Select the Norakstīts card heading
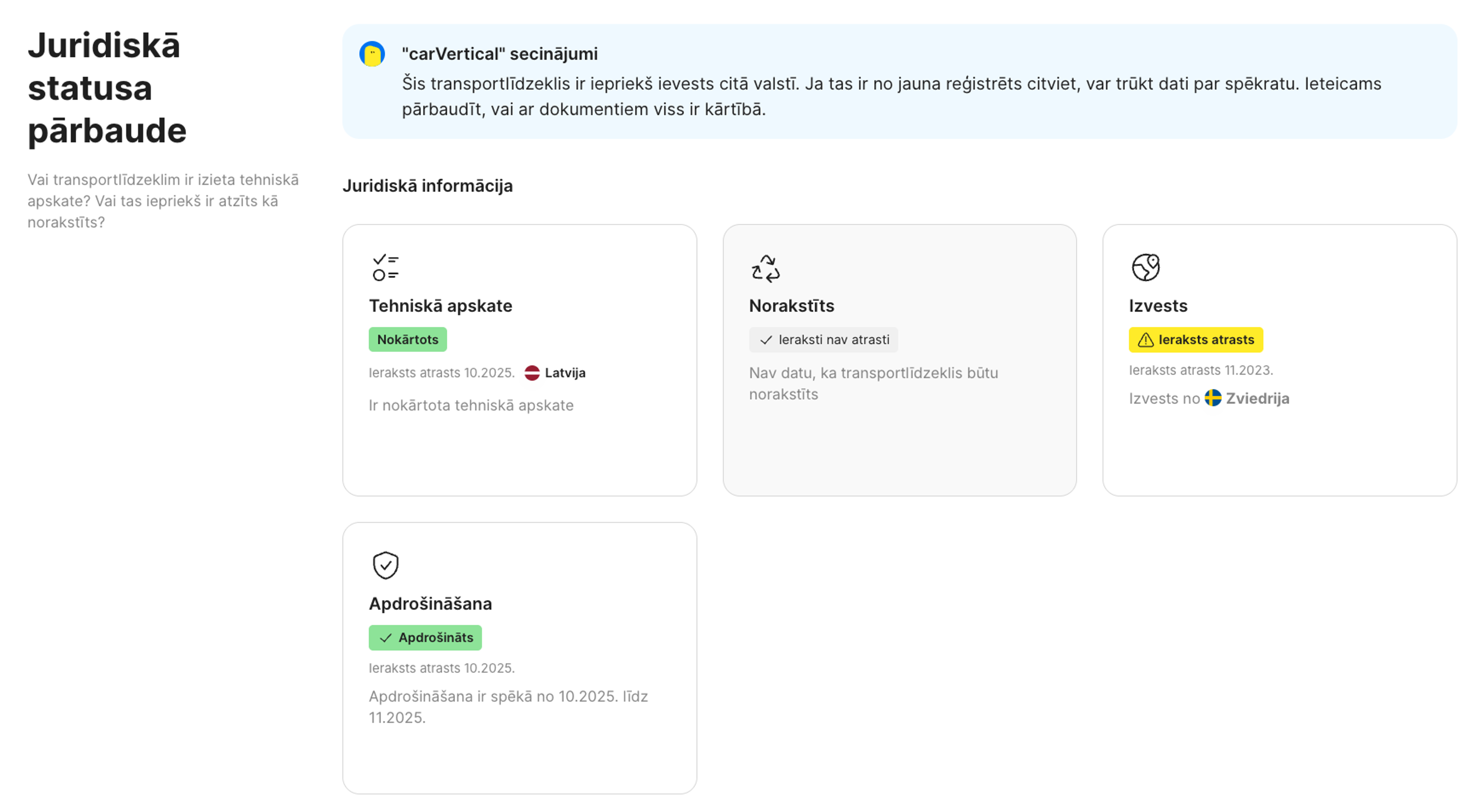The width and height of the screenshot is (1482, 812). pyautogui.click(x=791, y=306)
